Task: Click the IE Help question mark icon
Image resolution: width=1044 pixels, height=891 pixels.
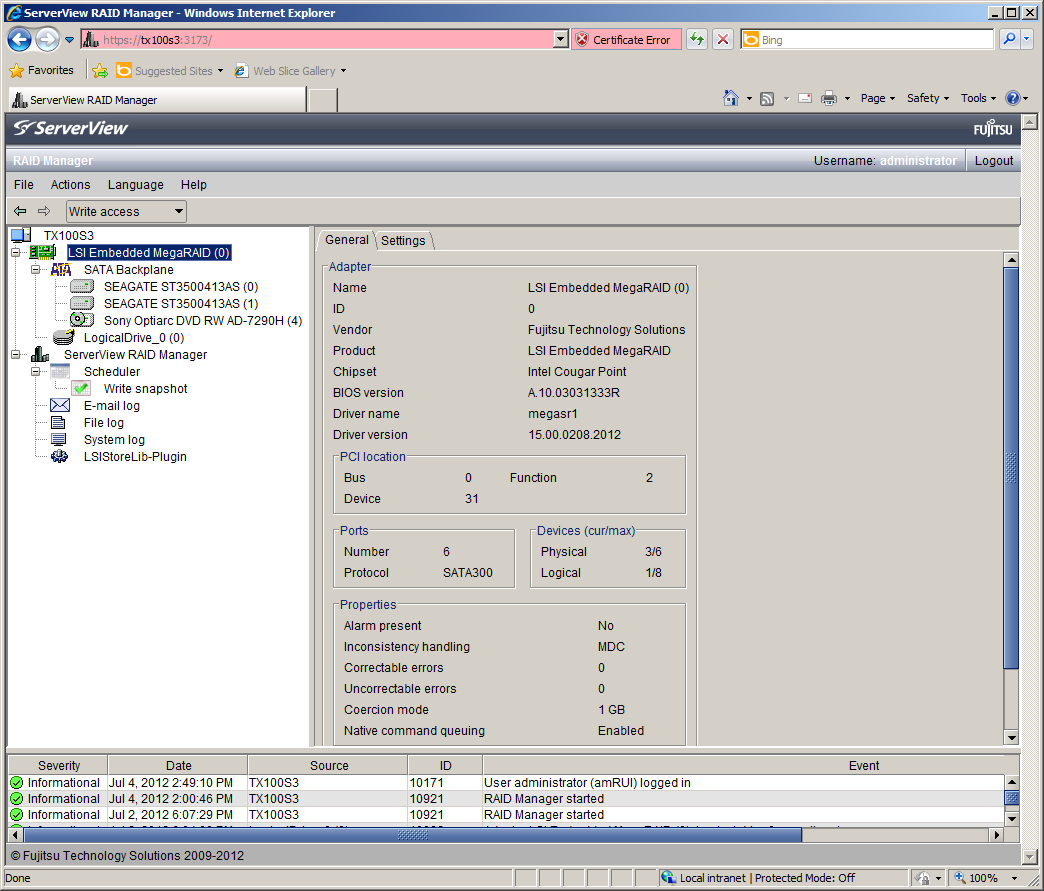Action: pyautogui.click(x=1013, y=98)
